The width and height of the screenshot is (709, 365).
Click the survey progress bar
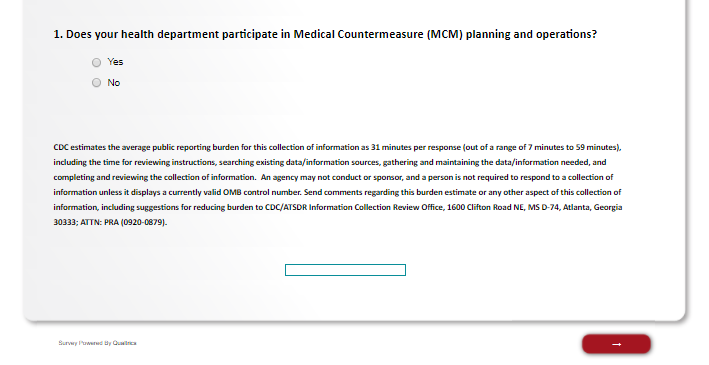click(x=345, y=270)
